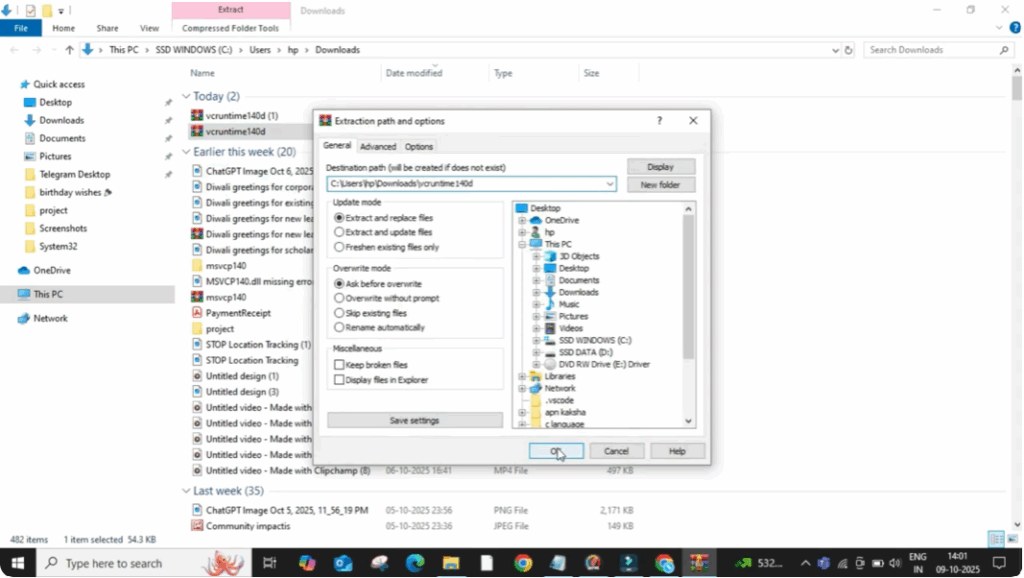
Task: Collapse the Today (2) group
Action: [187, 96]
